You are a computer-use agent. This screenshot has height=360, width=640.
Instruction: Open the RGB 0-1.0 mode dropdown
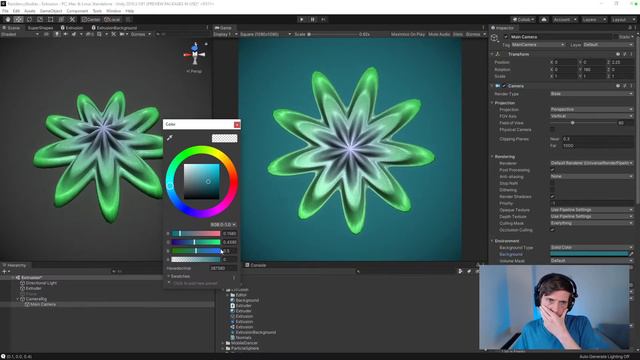(x=223, y=224)
